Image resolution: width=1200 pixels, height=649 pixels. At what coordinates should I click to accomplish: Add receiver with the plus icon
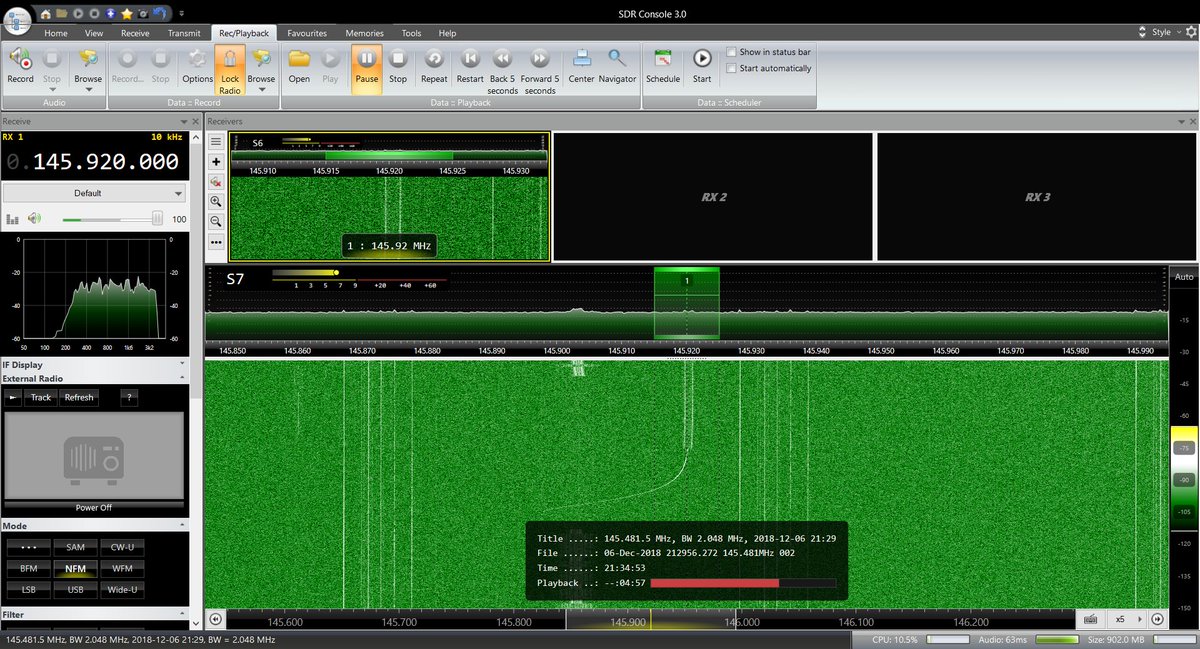click(216, 161)
